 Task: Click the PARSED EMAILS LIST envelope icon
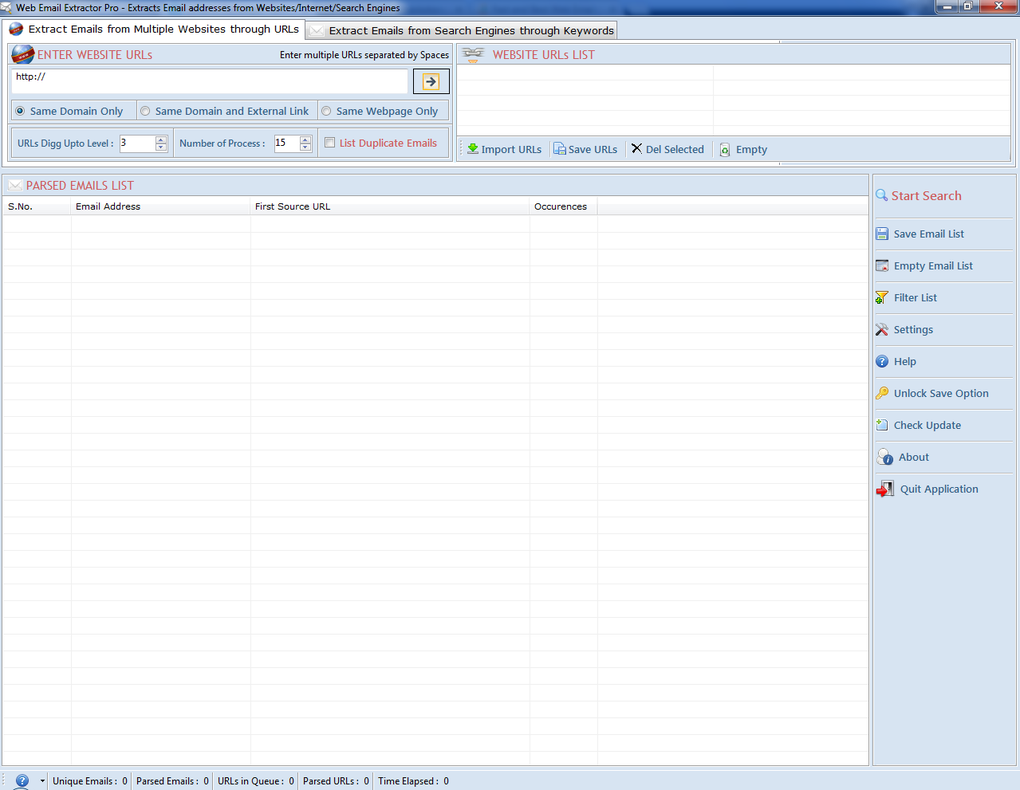point(15,185)
